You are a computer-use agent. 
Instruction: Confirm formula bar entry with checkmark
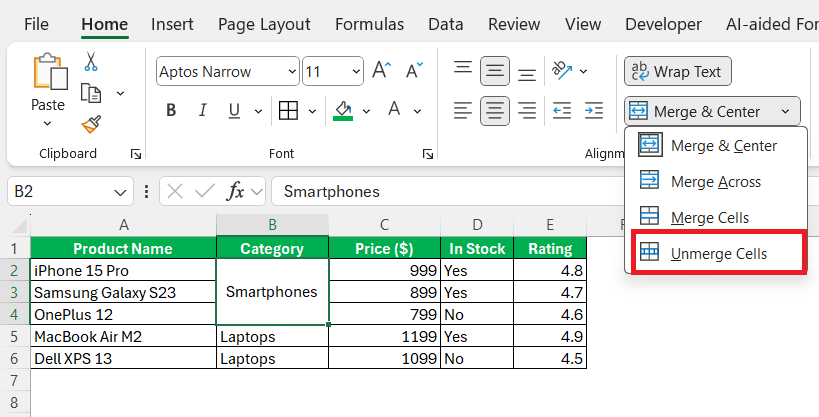click(205, 191)
